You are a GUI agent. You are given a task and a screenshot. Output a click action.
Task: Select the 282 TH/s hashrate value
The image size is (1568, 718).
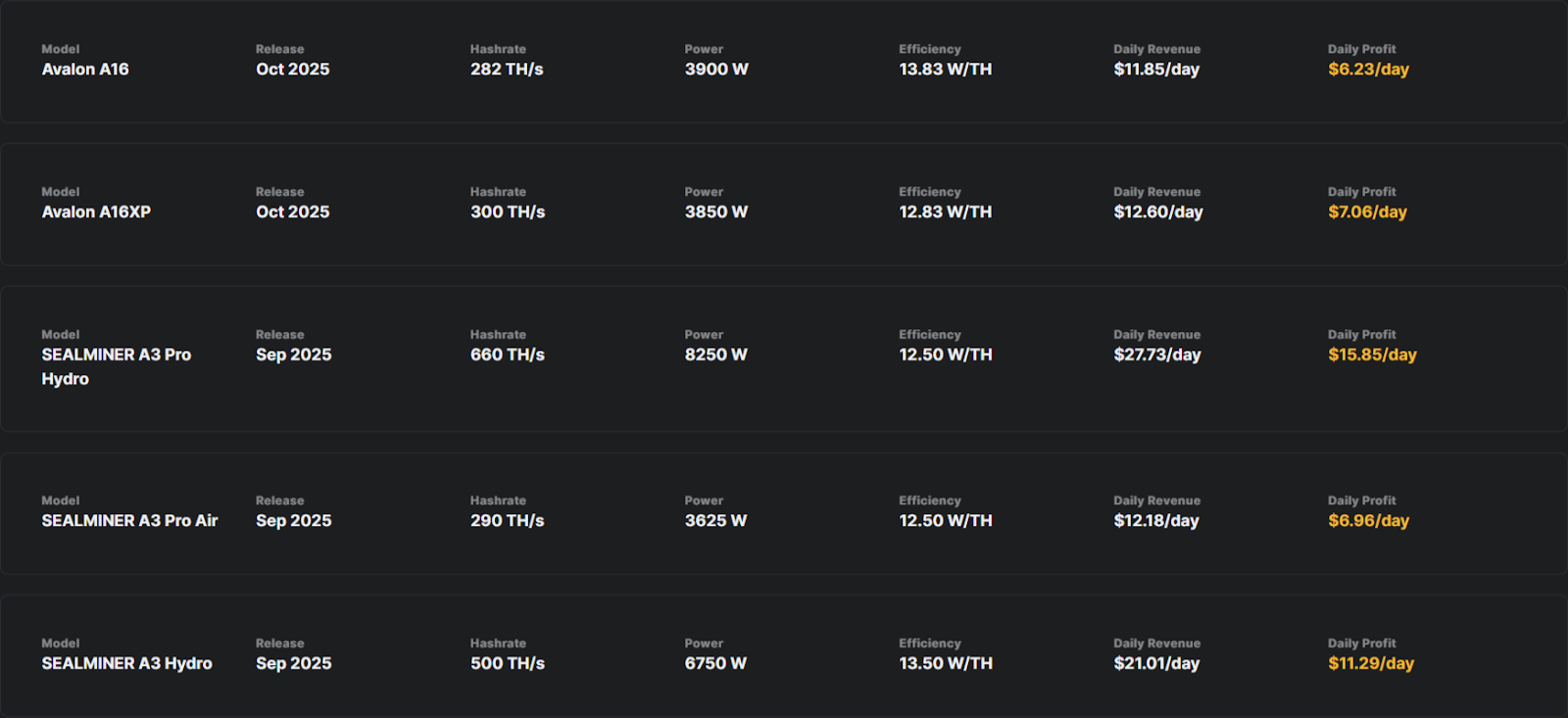[x=507, y=70]
